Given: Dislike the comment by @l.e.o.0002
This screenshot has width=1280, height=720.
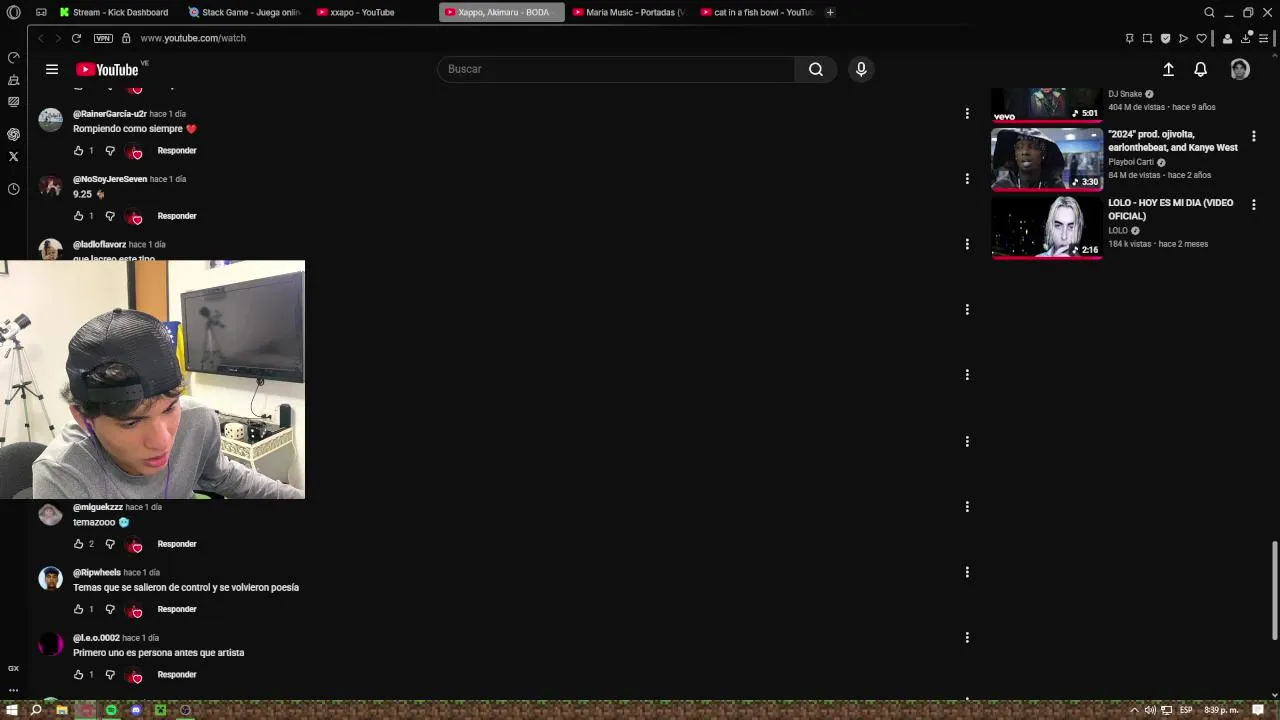Looking at the screenshot, I should [x=110, y=675].
